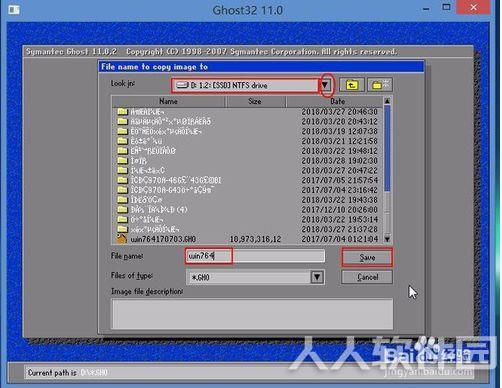Open the Look in drive dropdown arrow
502x388 pixels.
pos(325,85)
